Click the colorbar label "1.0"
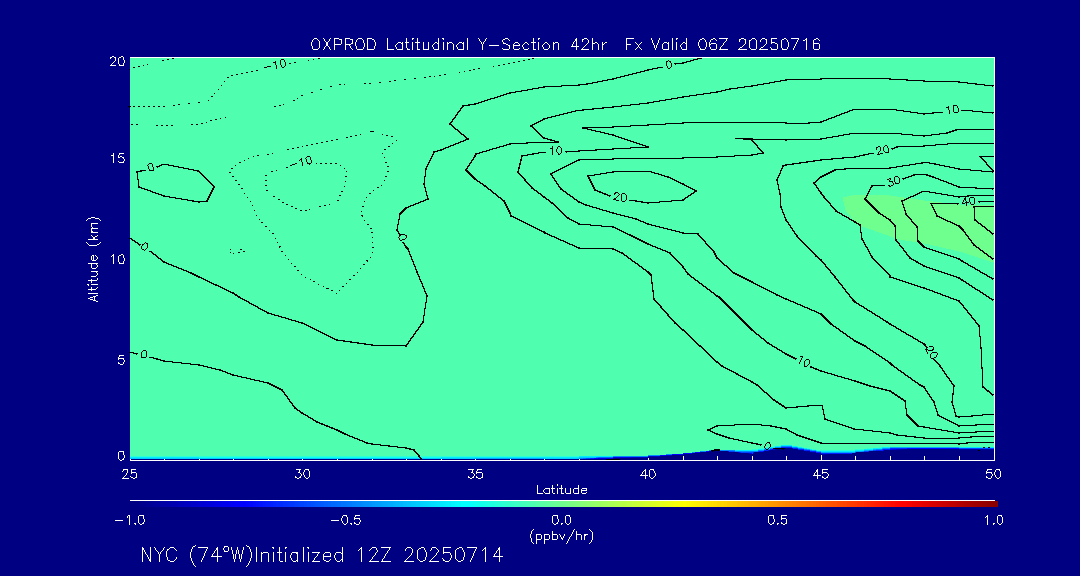1080x576 pixels. click(993, 520)
